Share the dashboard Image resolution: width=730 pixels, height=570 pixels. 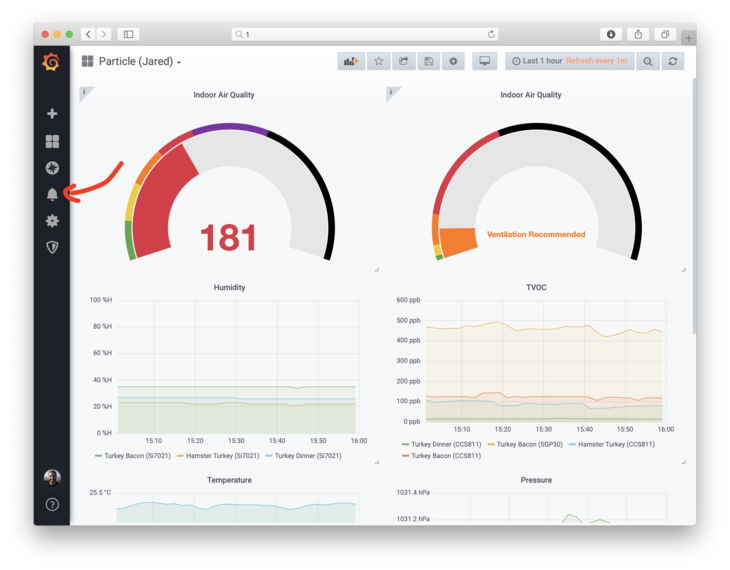pos(404,61)
